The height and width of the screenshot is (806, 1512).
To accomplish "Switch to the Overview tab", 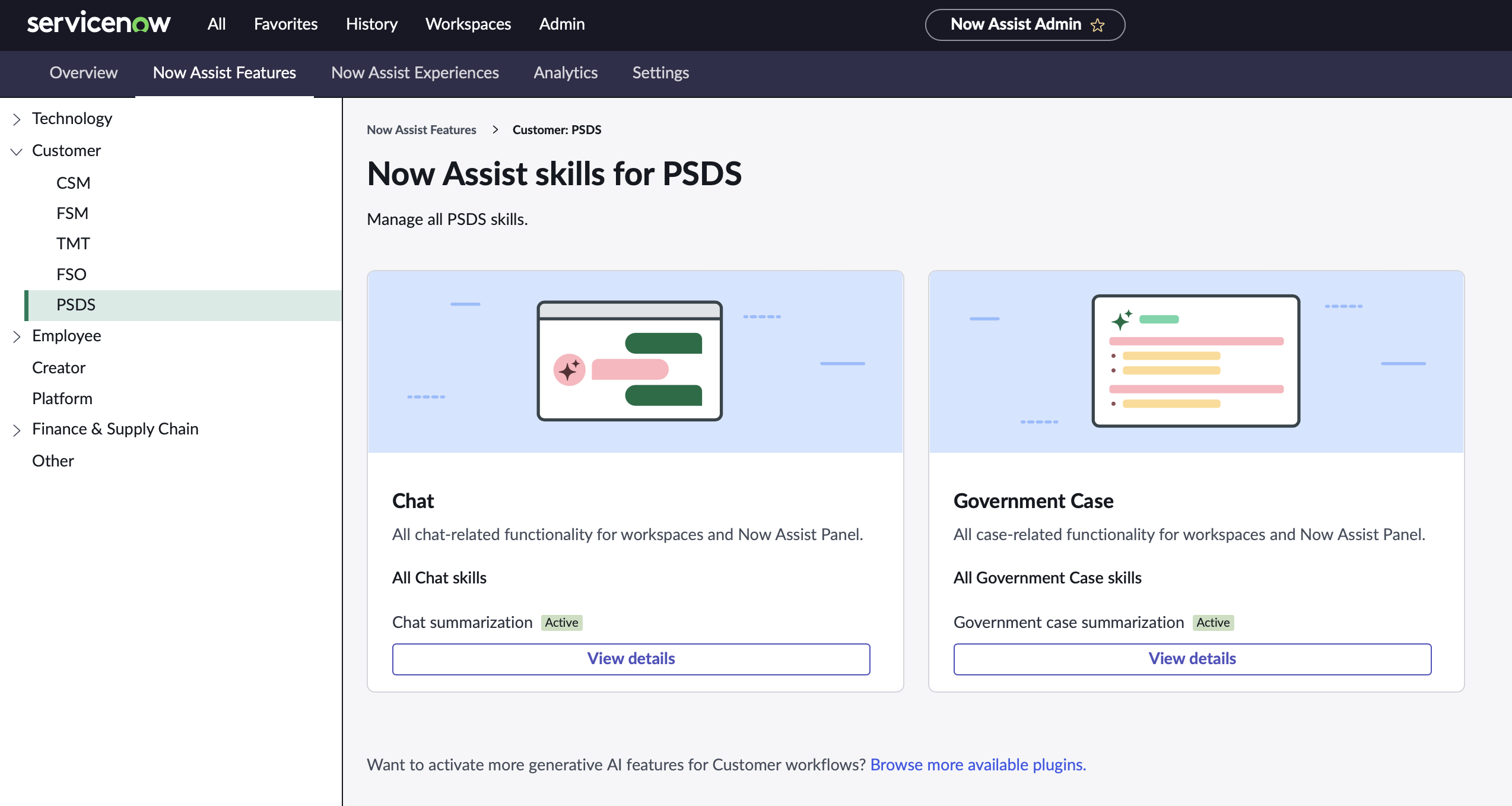I will click(84, 72).
